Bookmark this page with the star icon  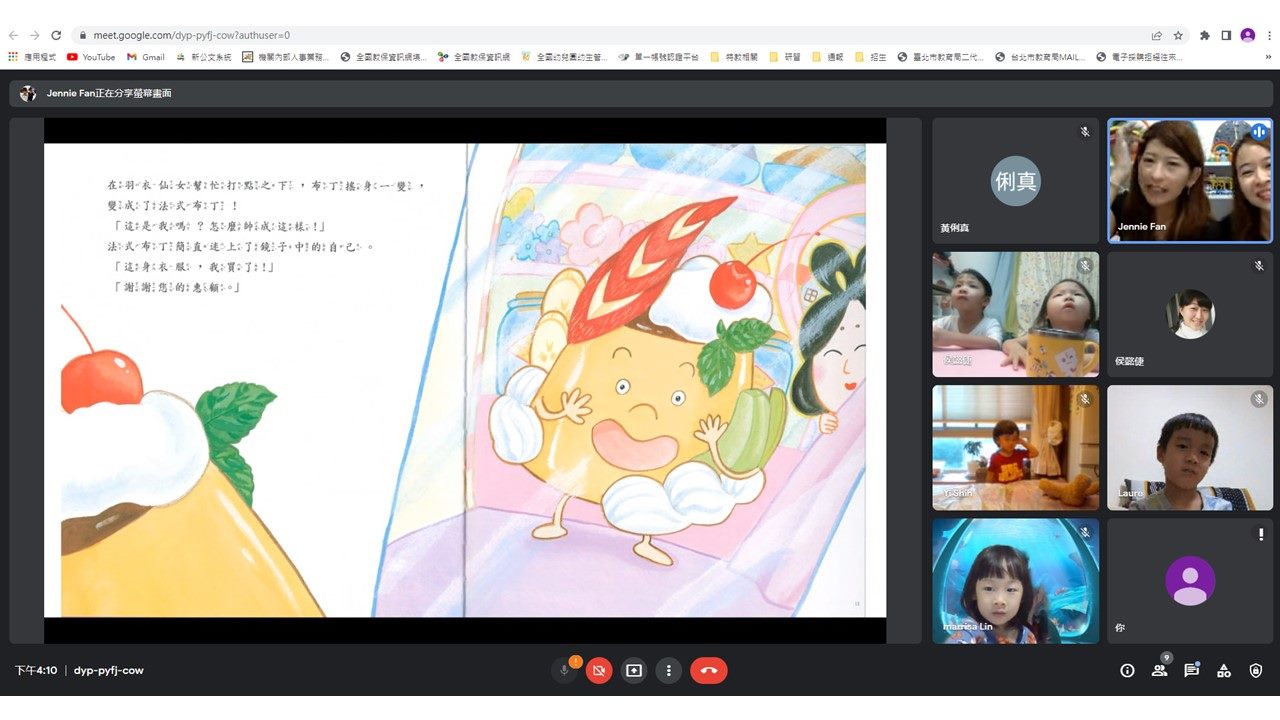click(1178, 35)
